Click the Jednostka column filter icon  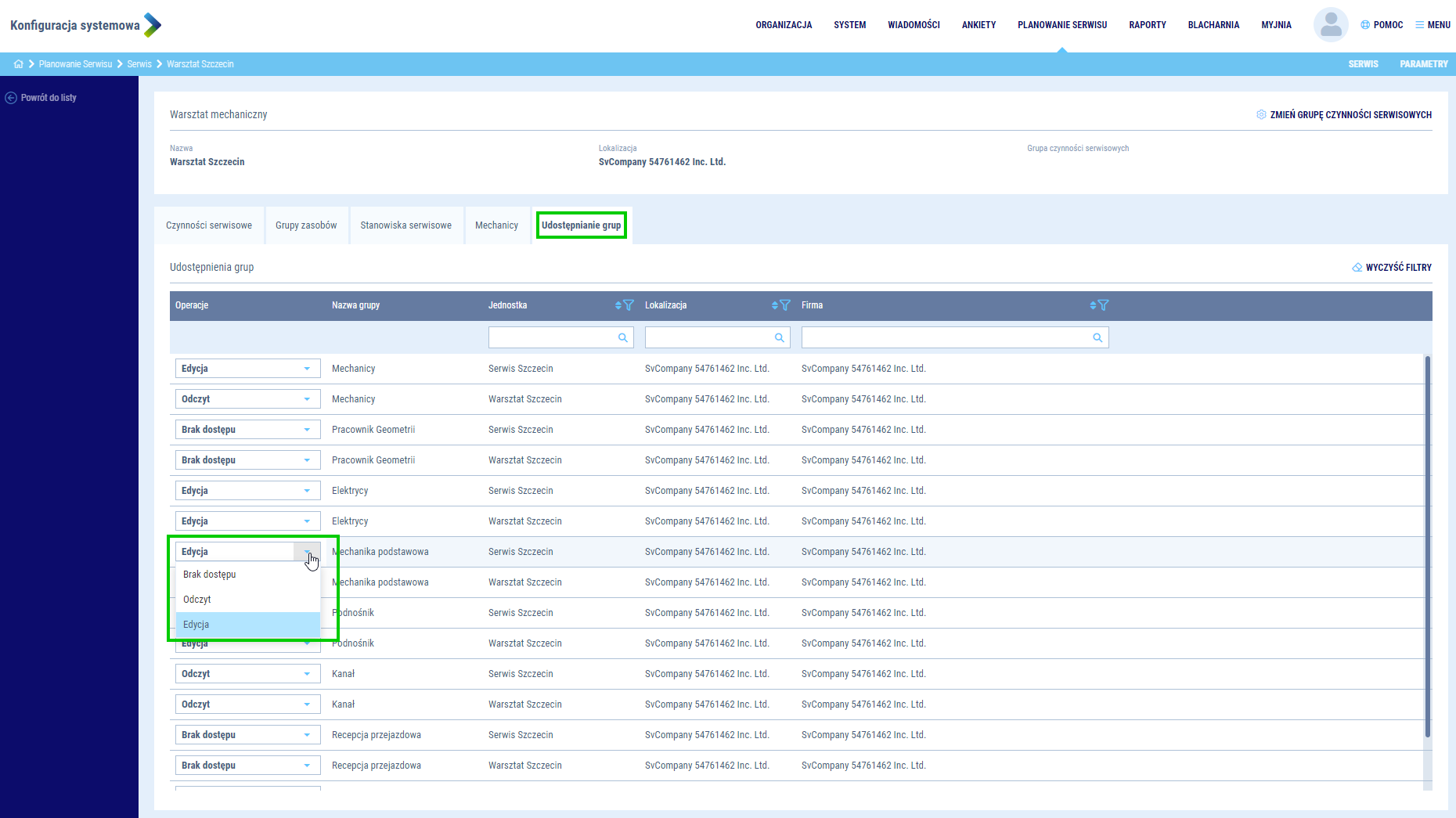(x=629, y=305)
